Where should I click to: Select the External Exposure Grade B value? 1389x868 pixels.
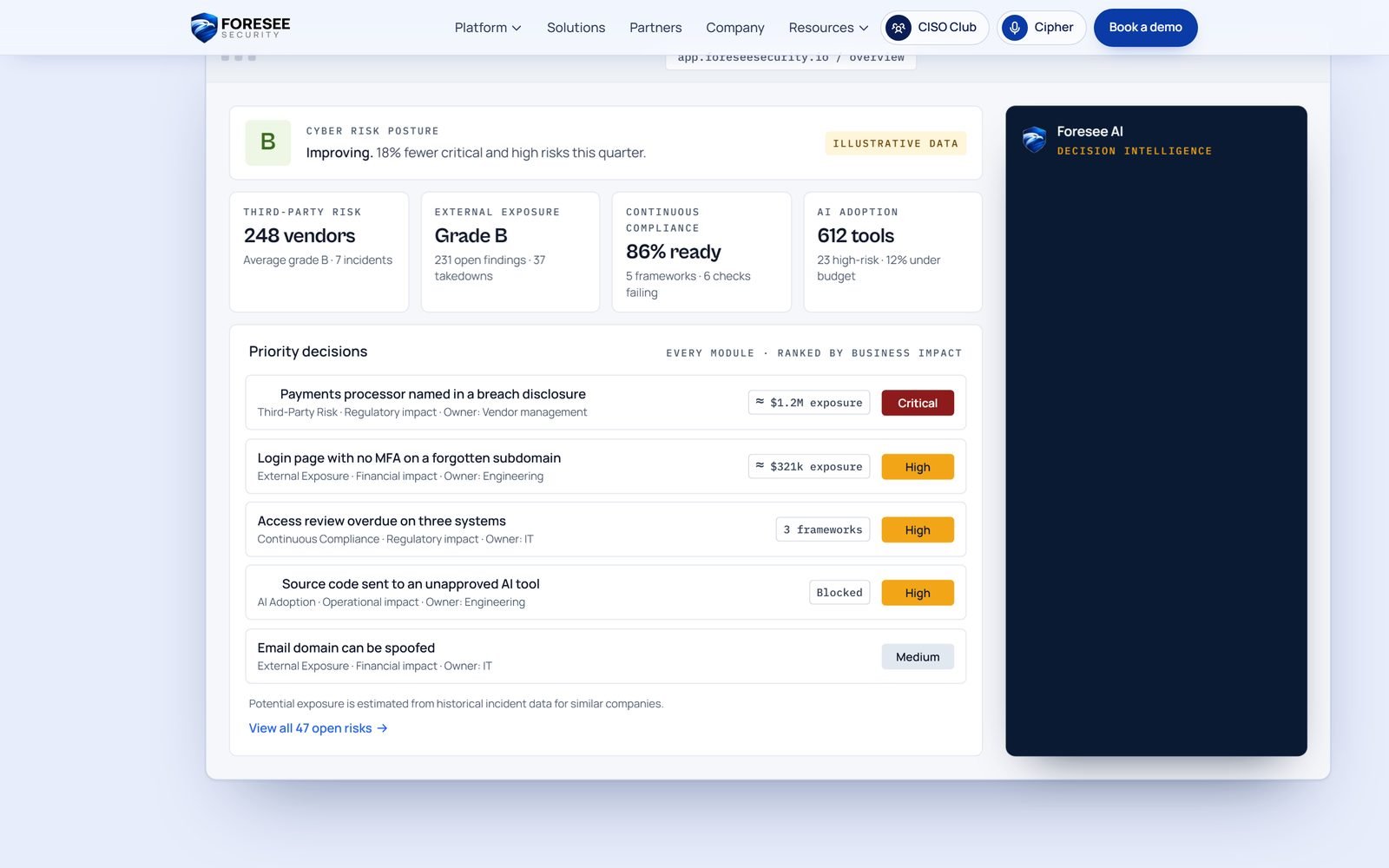click(471, 235)
